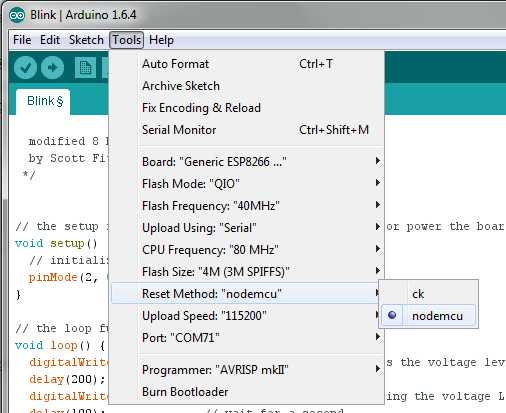
Task: Open the Programmer "AVRISP mkII" submenu
Action: (x=247, y=370)
